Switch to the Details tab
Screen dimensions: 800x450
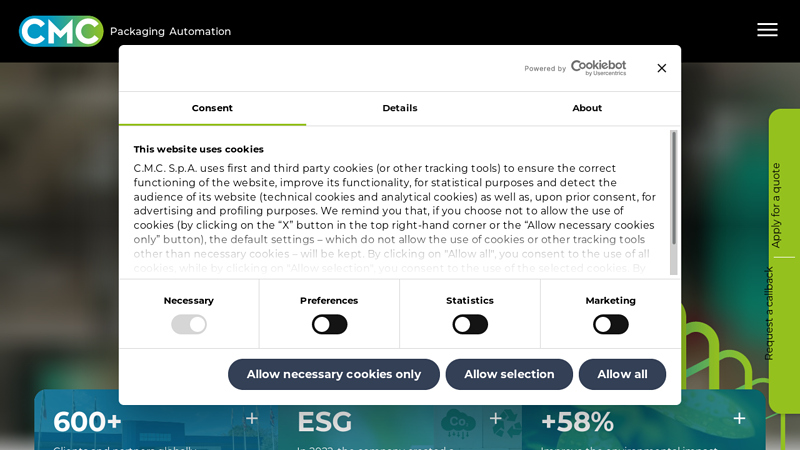[399, 108]
